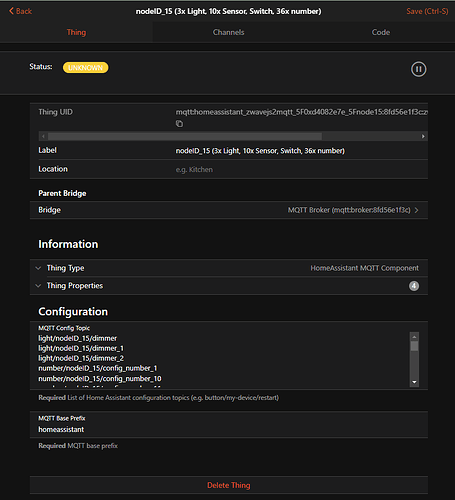Pause the thing with the pause icon
The height and width of the screenshot is (500, 455).
pyautogui.click(x=418, y=69)
